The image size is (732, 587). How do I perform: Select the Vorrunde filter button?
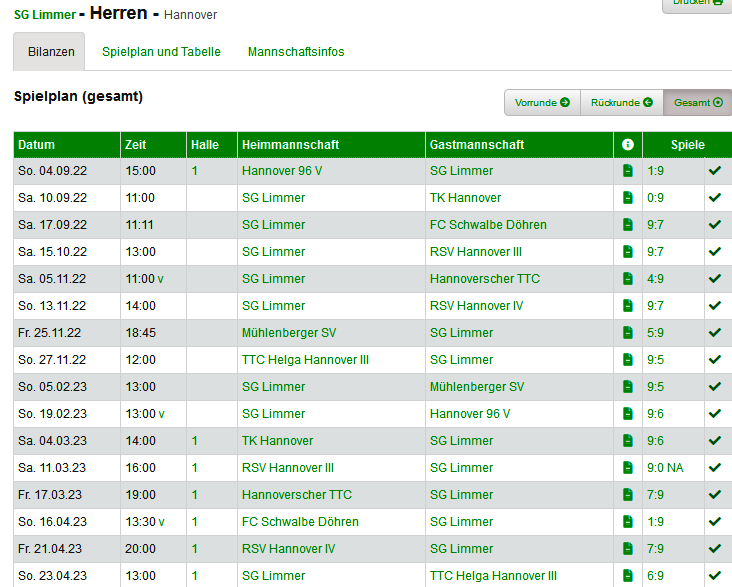click(542, 103)
